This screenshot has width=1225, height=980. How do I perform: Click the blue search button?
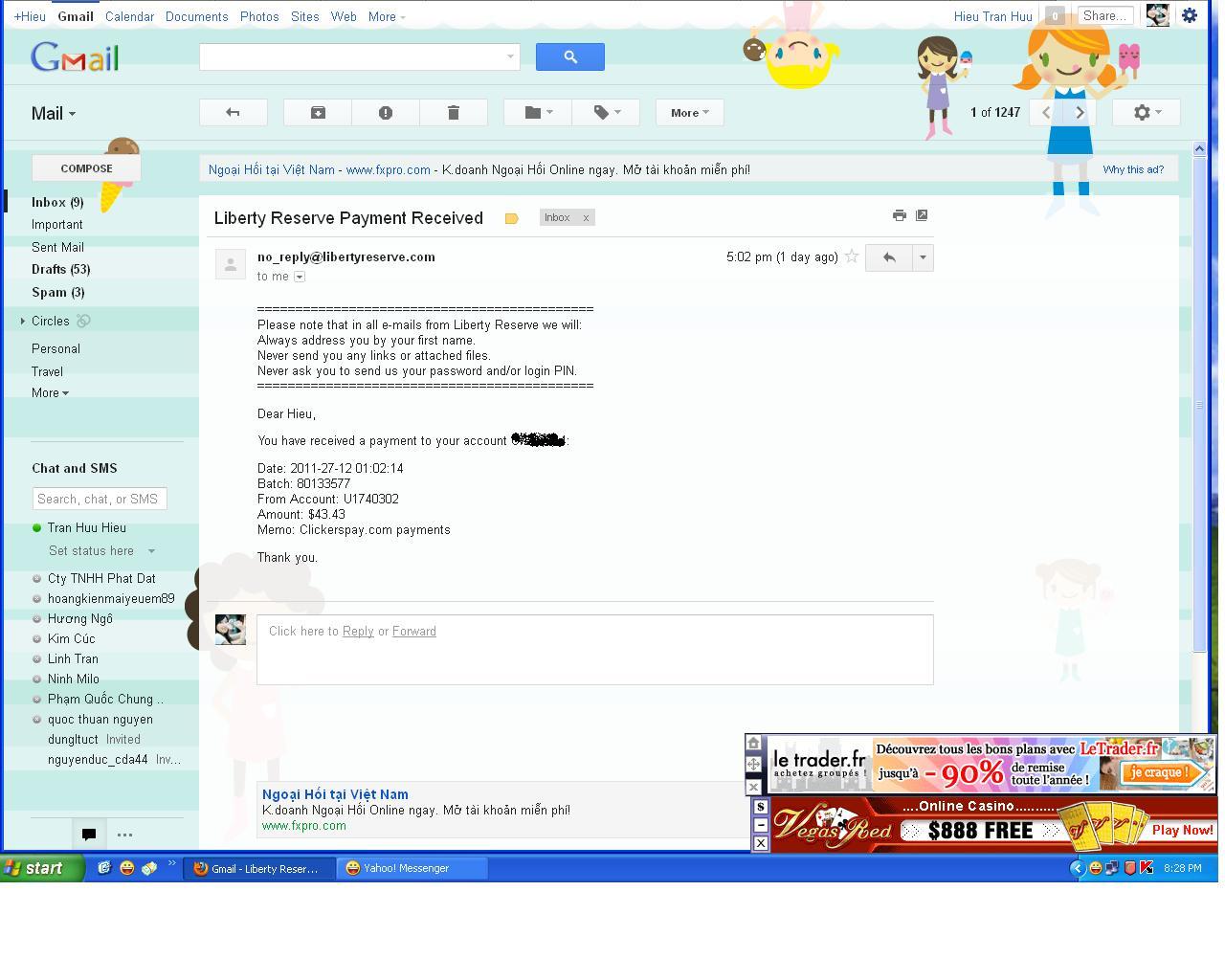570,56
